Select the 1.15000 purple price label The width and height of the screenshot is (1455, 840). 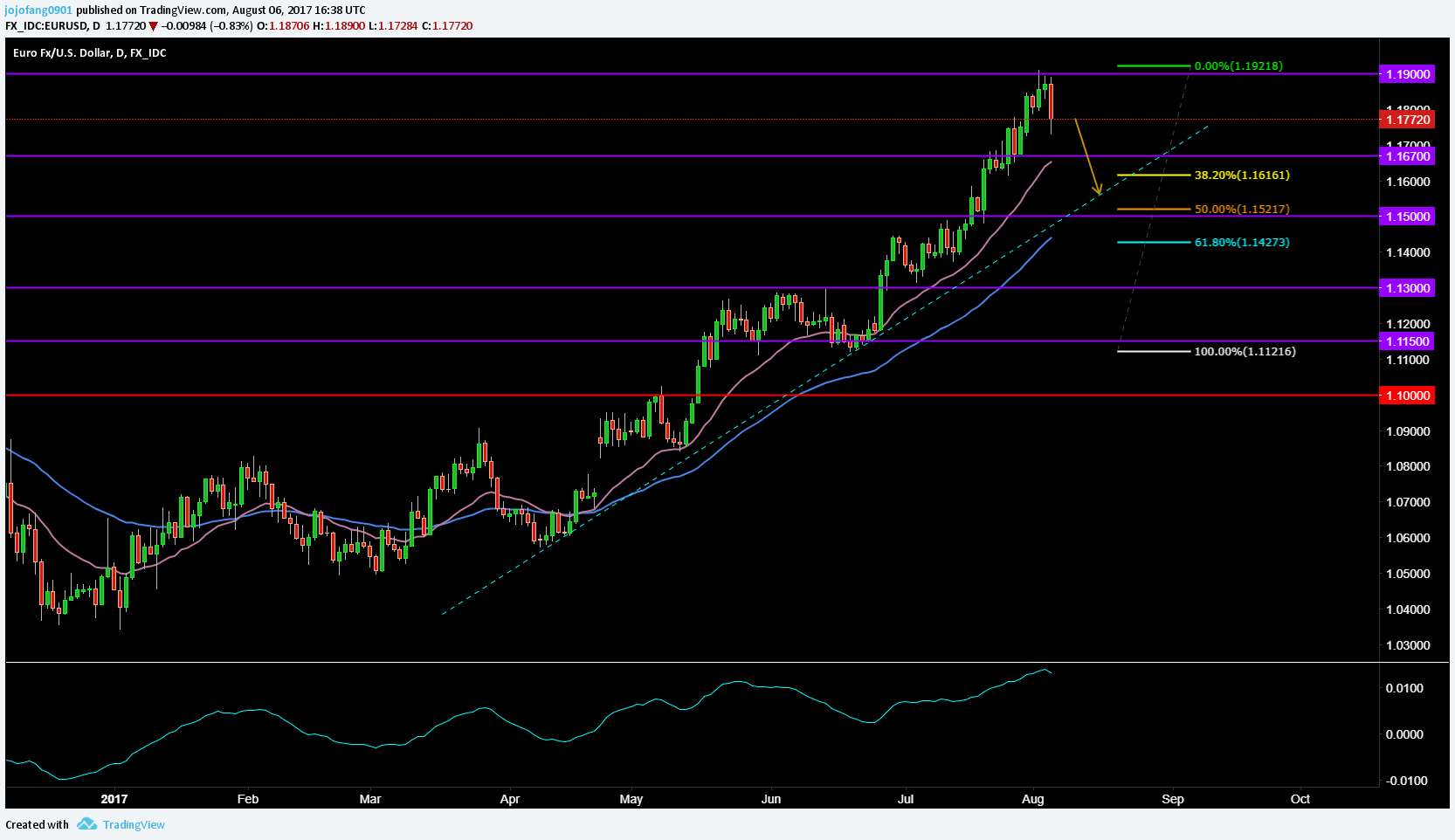[x=1407, y=217]
